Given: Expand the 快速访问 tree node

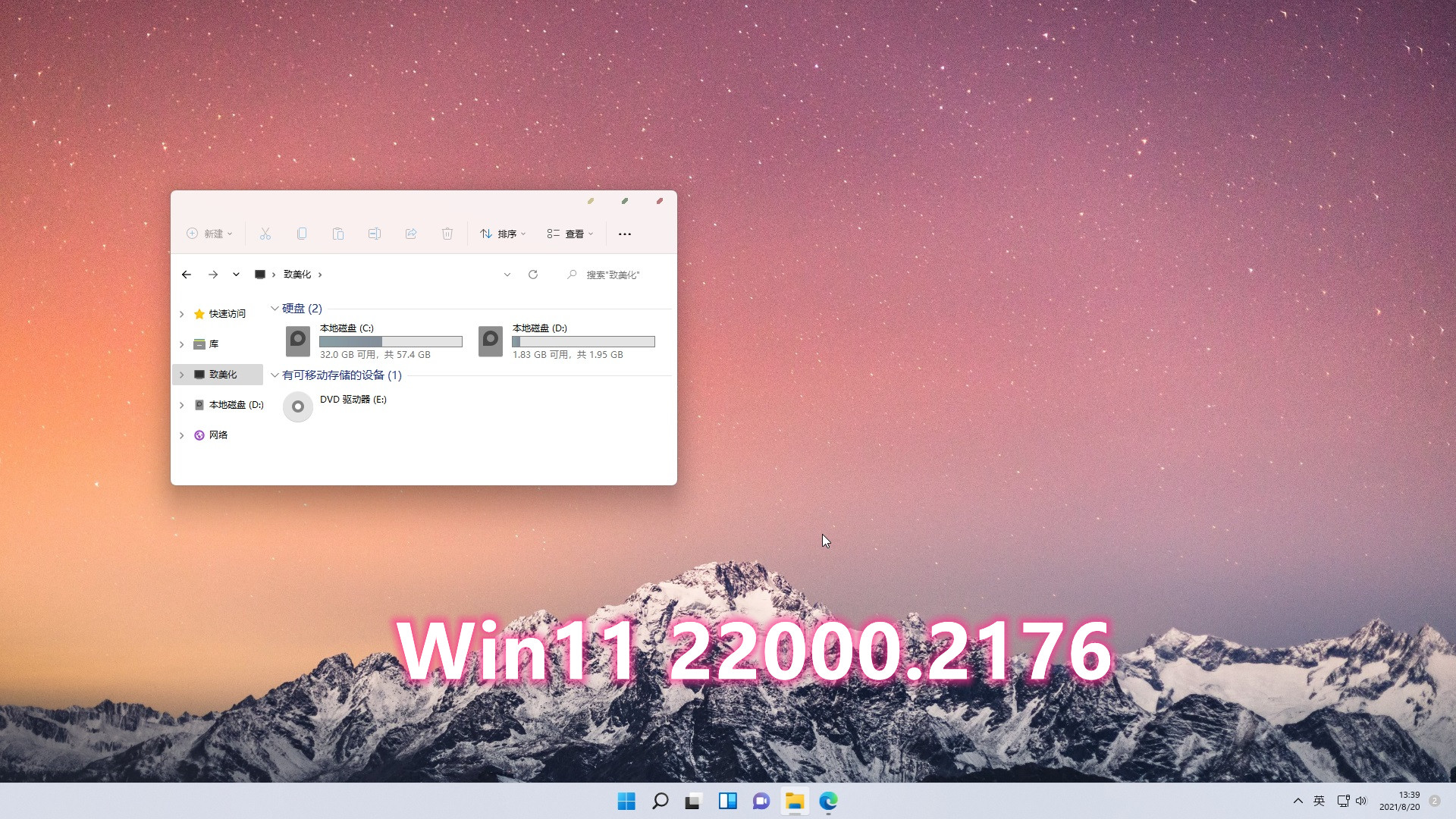Looking at the screenshot, I should click(x=181, y=314).
